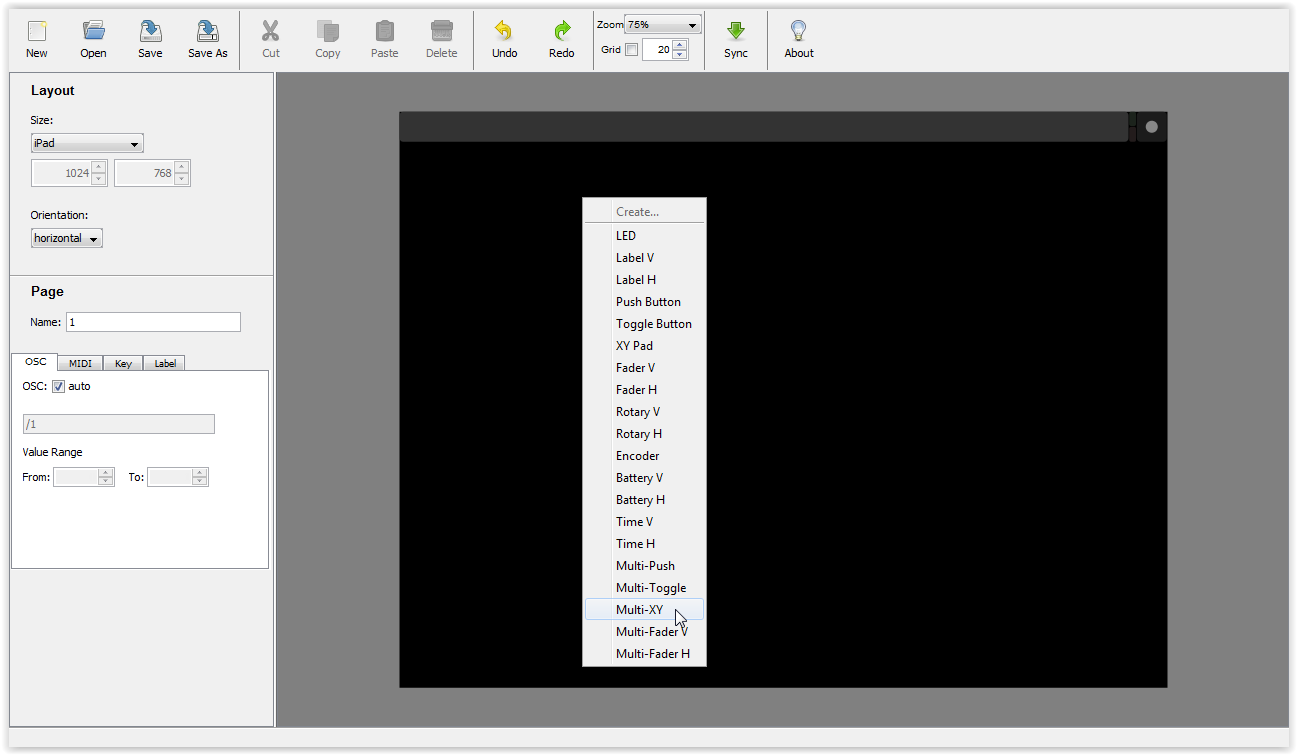Open About with the lightbulb icon

[x=799, y=31]
